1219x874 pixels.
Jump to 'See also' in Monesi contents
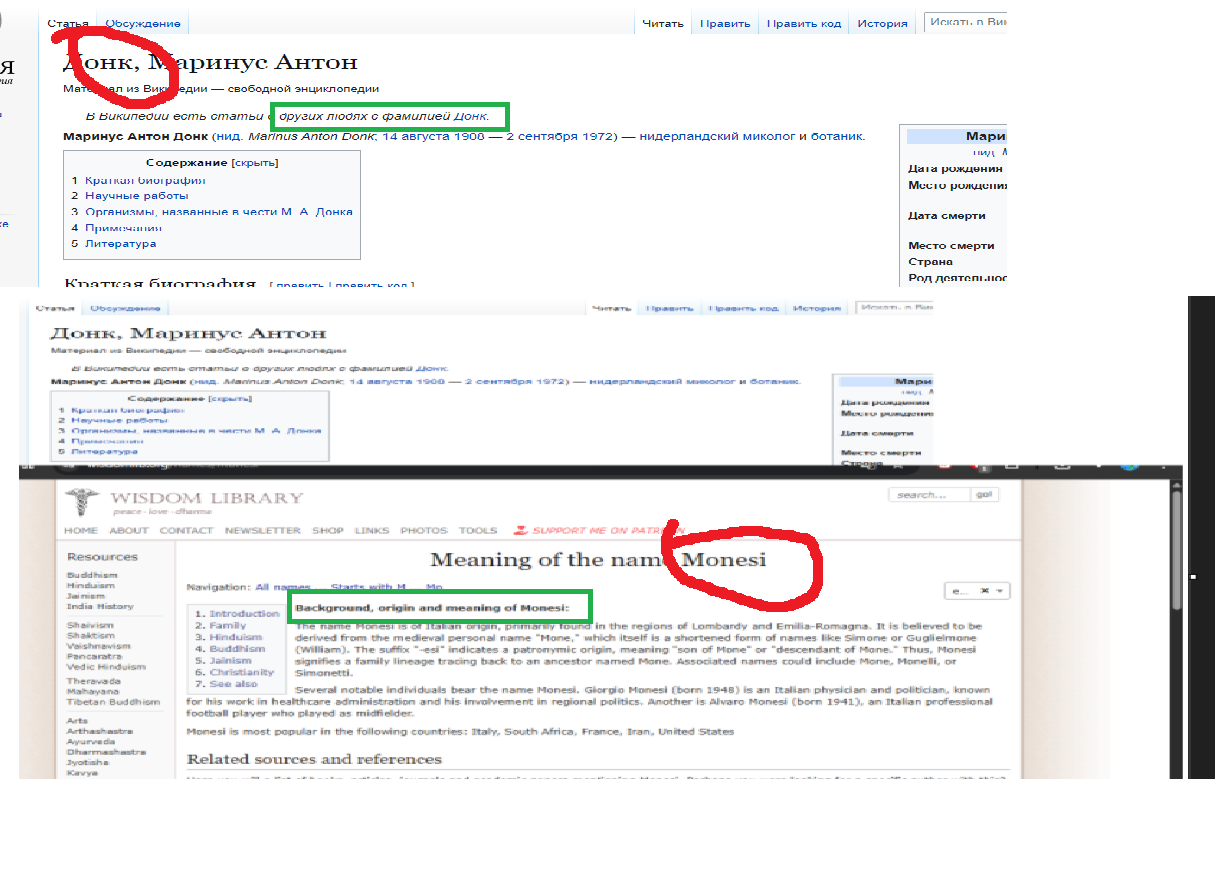tap(233, 684)
